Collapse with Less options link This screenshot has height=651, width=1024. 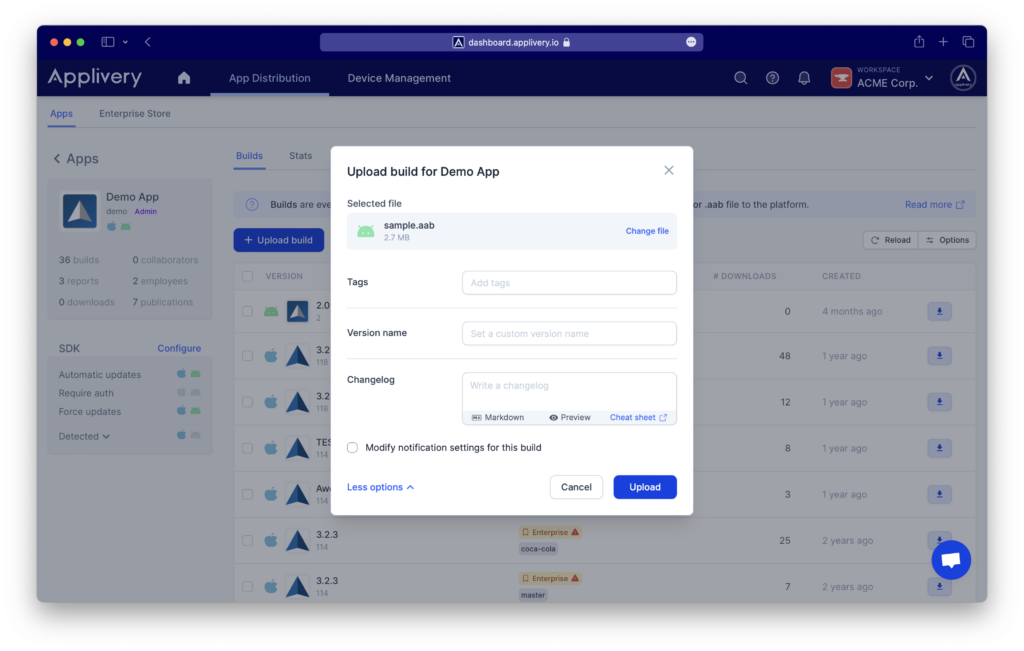point(380,487)
